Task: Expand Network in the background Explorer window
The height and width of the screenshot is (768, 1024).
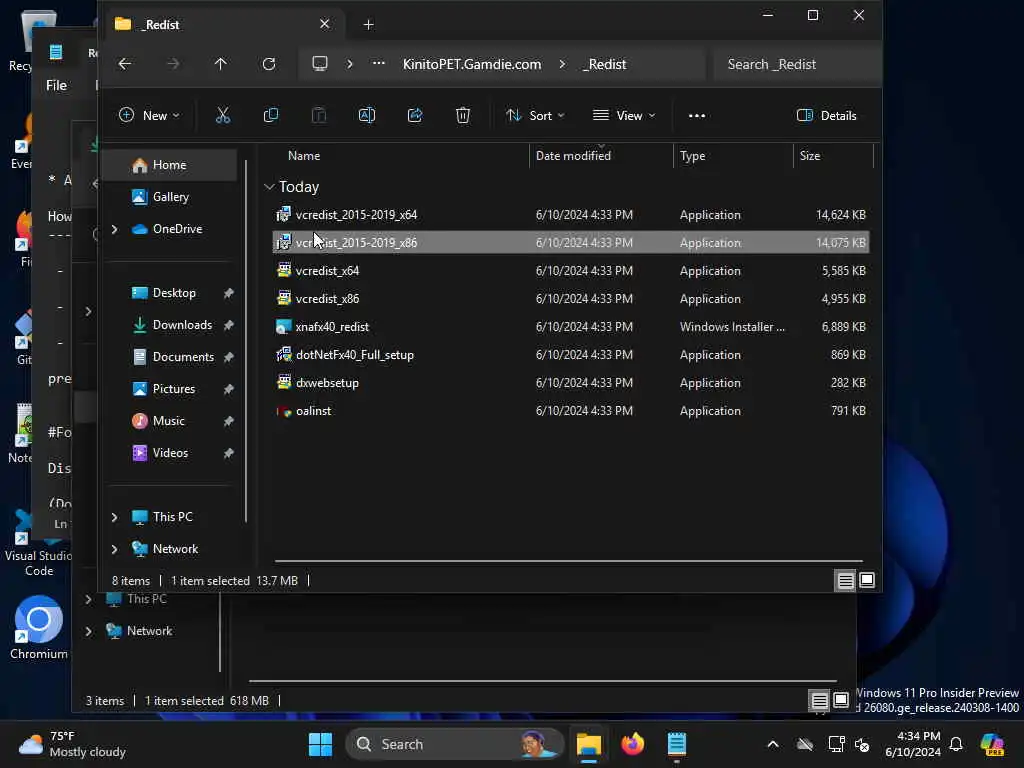Action: [89, 631]
